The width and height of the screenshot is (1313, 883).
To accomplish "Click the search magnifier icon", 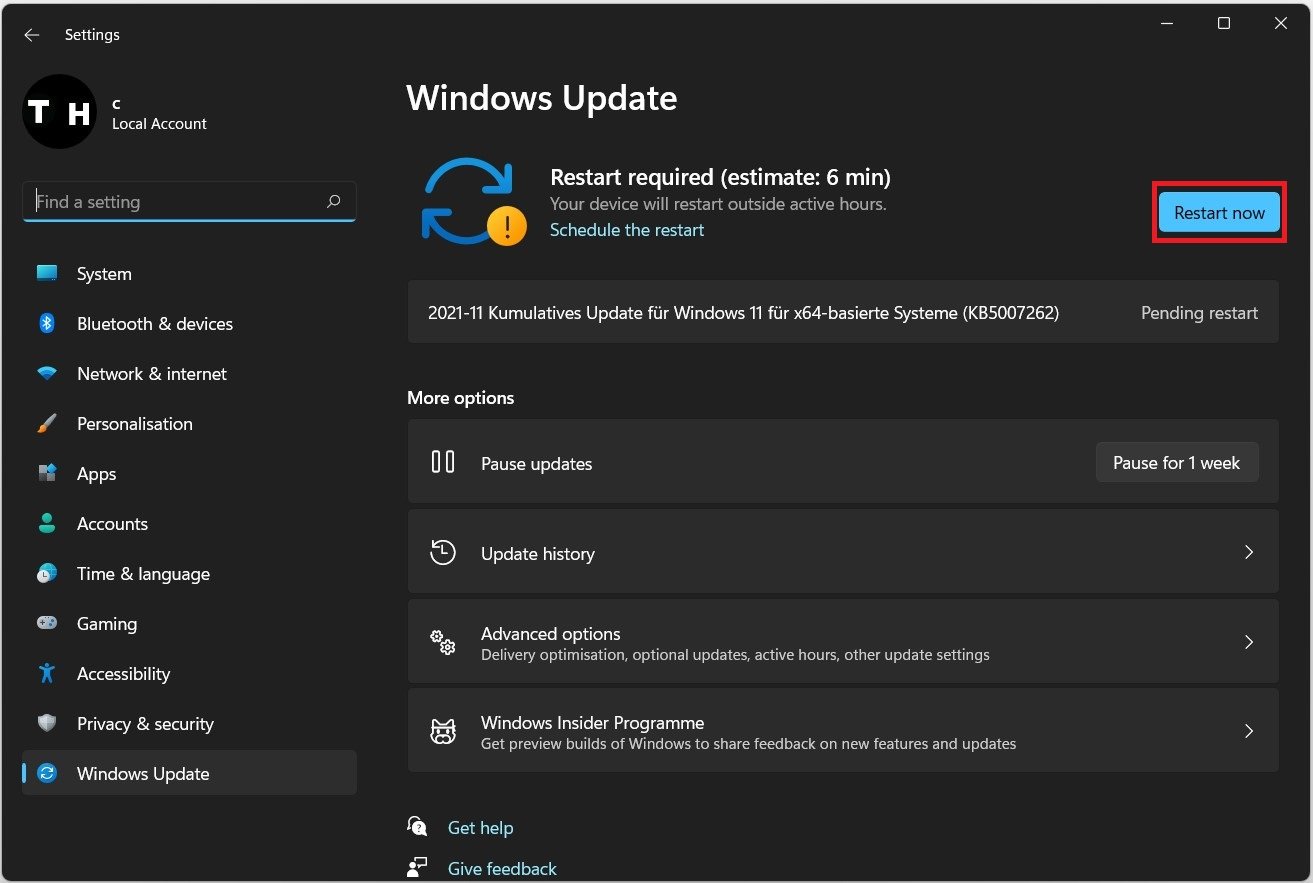I will [x=334, y=201].
